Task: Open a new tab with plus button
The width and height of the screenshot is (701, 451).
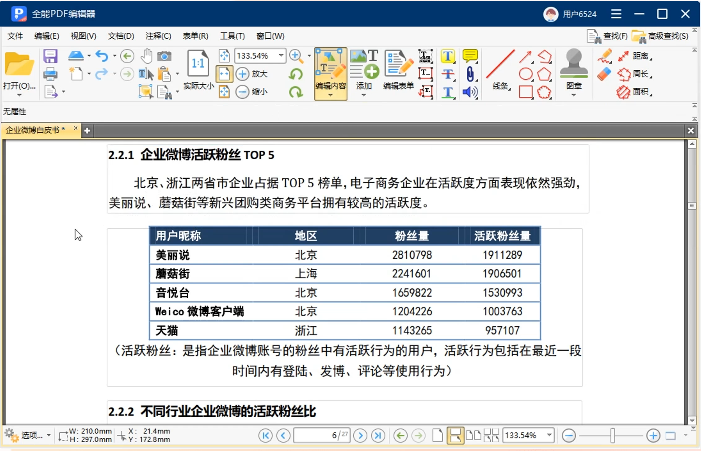Action: tap(87, 131)
